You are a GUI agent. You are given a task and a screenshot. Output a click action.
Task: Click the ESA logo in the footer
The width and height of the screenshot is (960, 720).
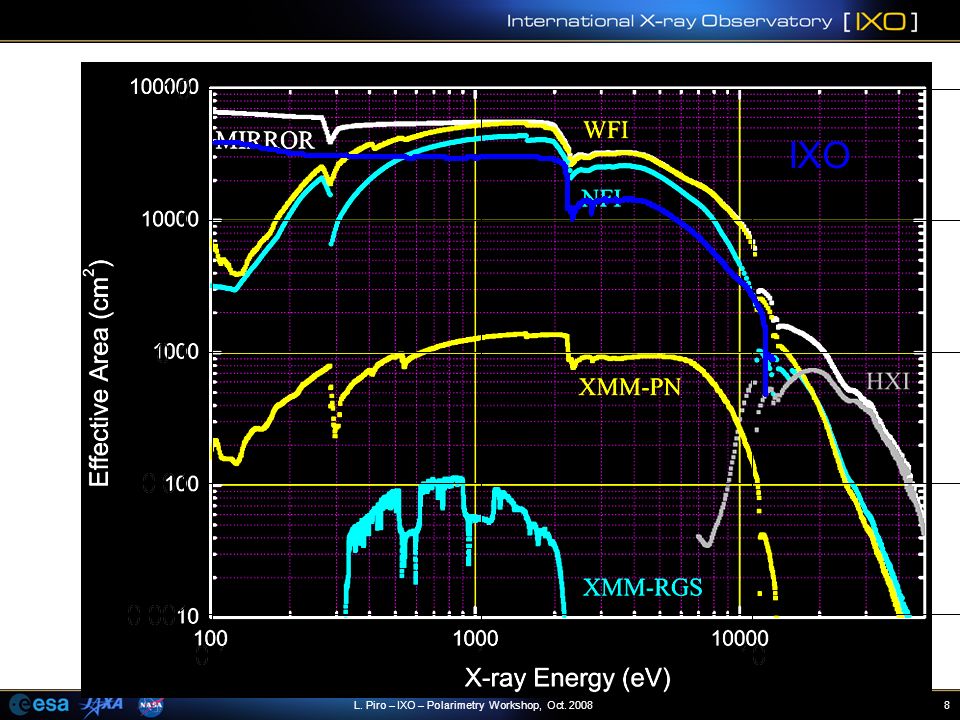[x=39, y=705]
